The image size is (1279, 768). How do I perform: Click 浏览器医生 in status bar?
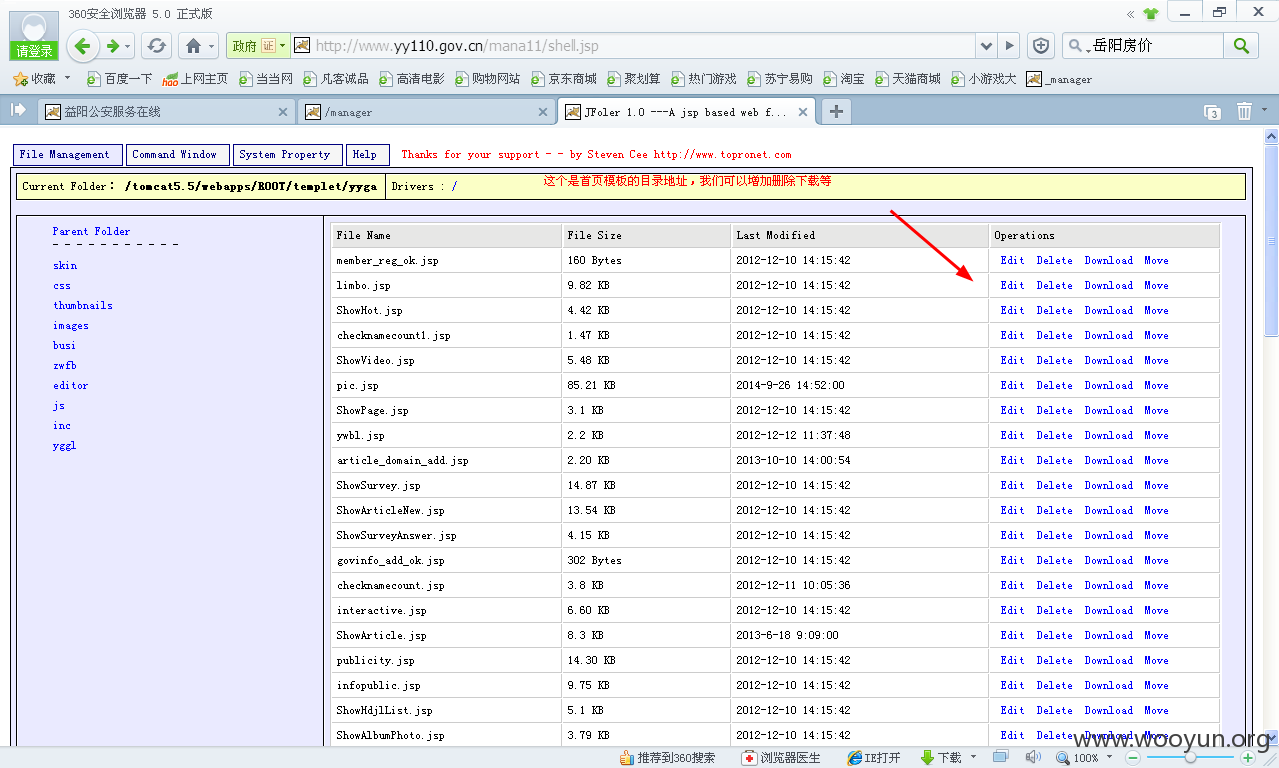pos(781,758)
